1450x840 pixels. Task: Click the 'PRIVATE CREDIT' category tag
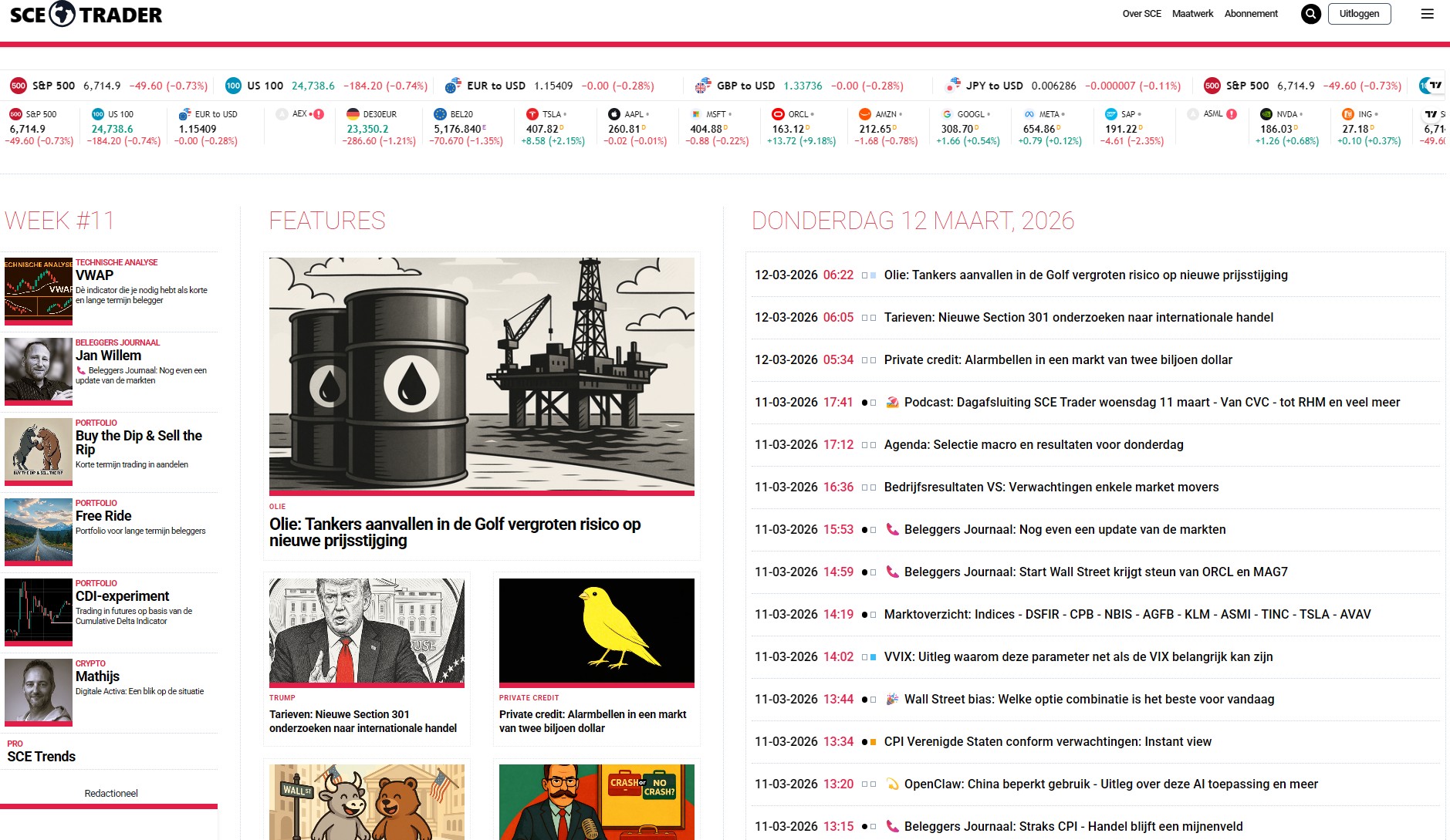pyautogui.click(x=529, y=698)
